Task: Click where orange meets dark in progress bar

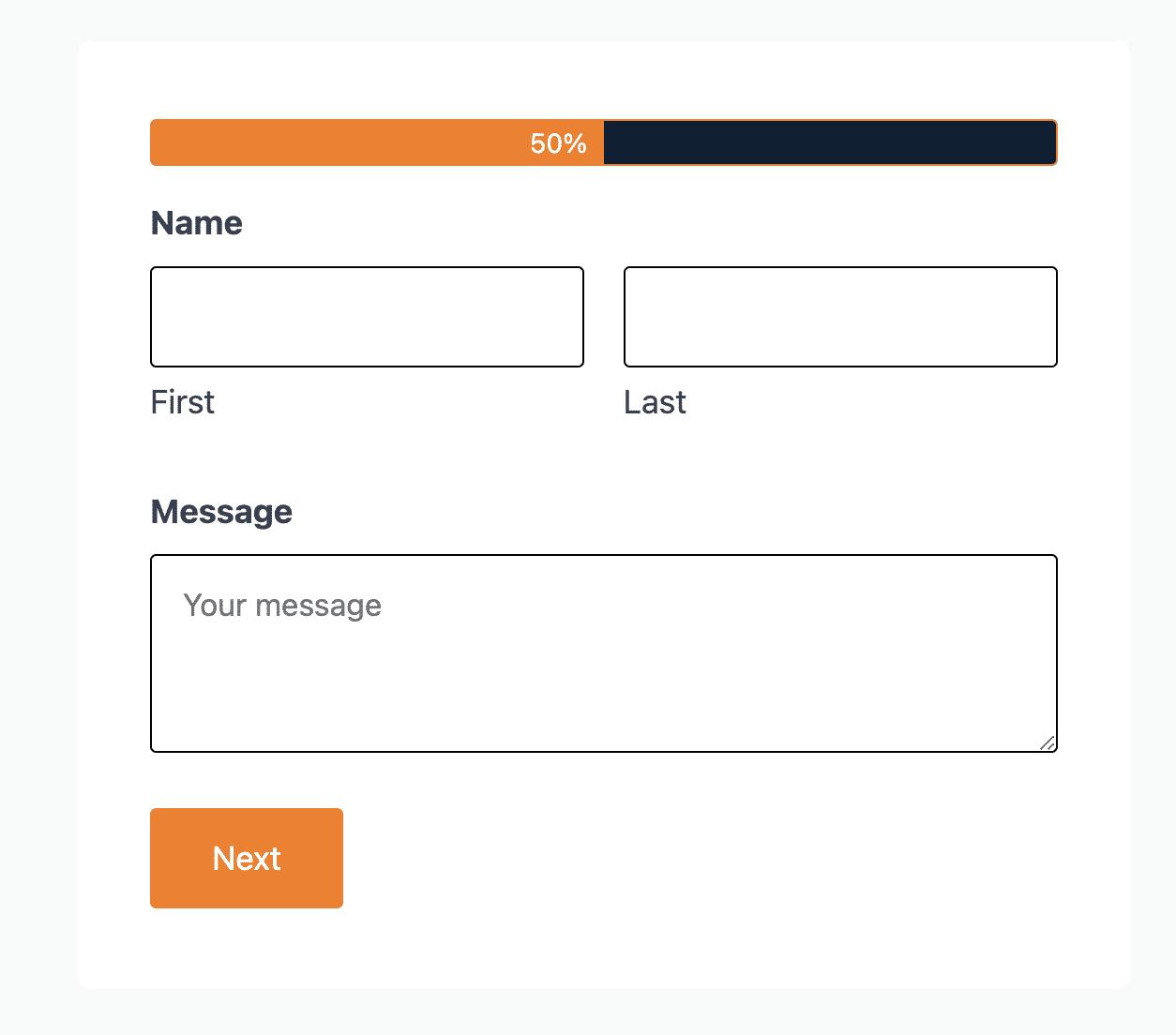Action: (x=604, y=142)
